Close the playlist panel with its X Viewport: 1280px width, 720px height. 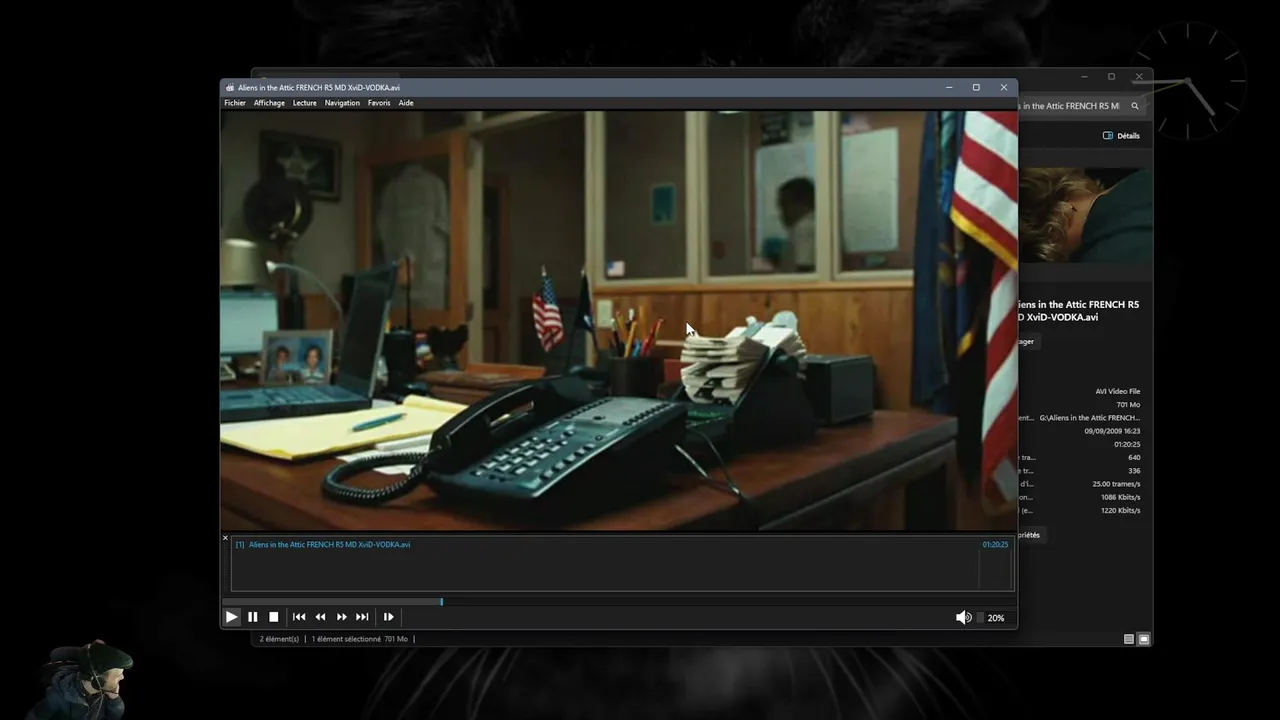click(225, 538)
